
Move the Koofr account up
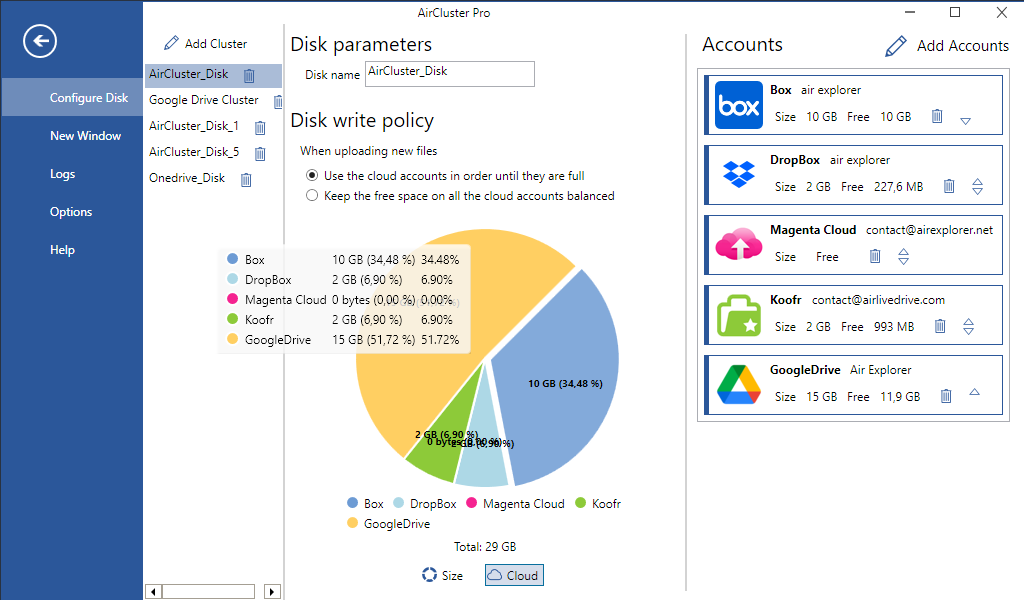pyautogui.click(x=968, y=322)
